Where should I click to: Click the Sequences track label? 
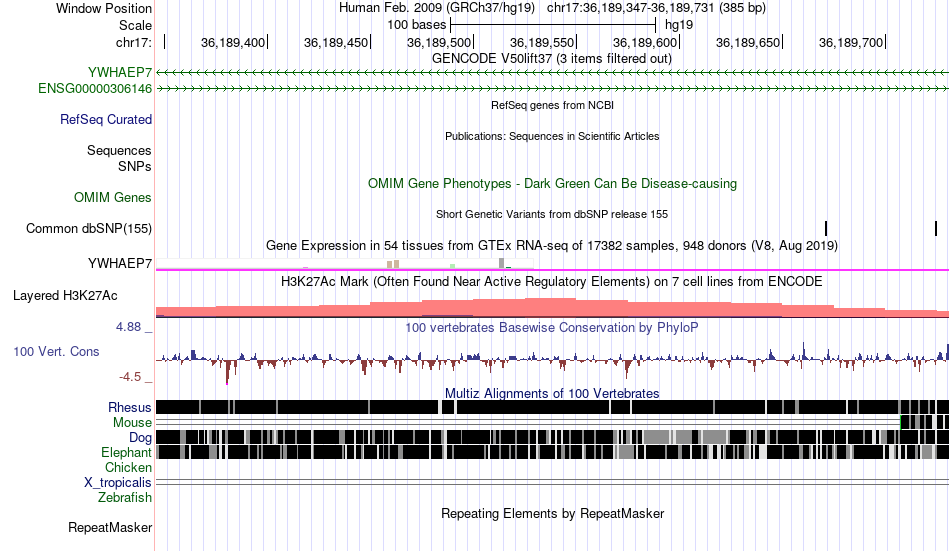point(119,150)
